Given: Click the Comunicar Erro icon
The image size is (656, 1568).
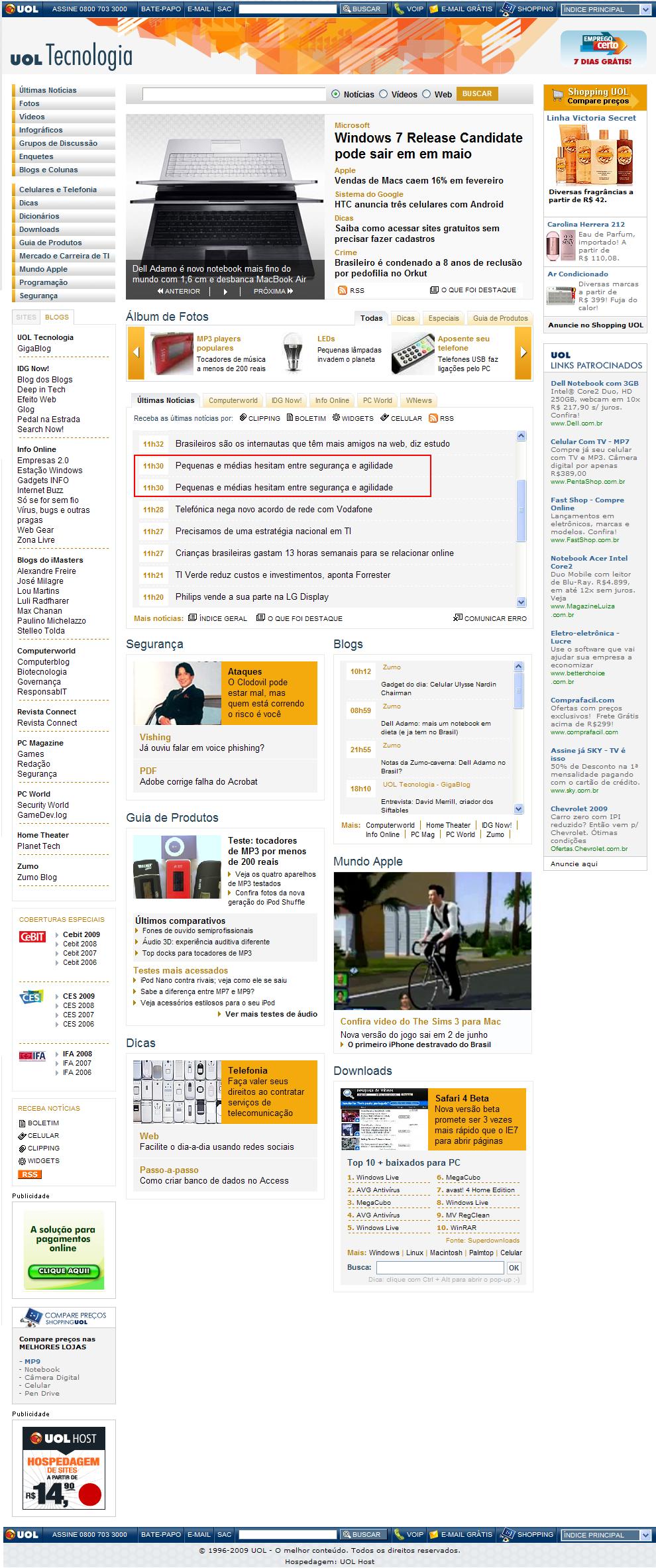Looking at the screenshot, I should 457,618.
